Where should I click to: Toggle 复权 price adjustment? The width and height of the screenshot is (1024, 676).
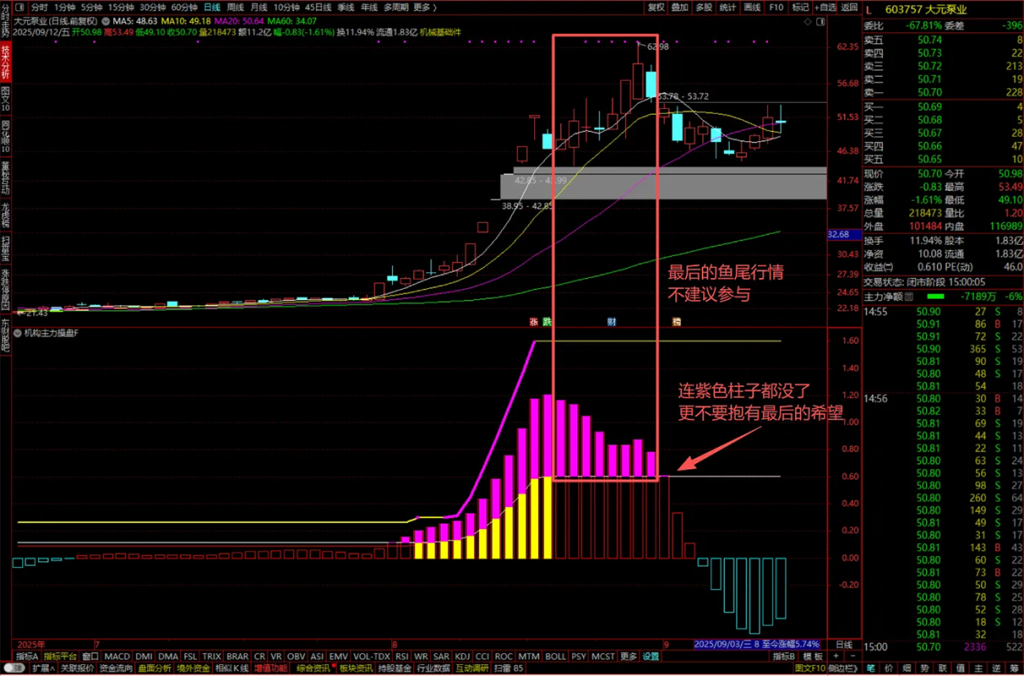point(656,7)
